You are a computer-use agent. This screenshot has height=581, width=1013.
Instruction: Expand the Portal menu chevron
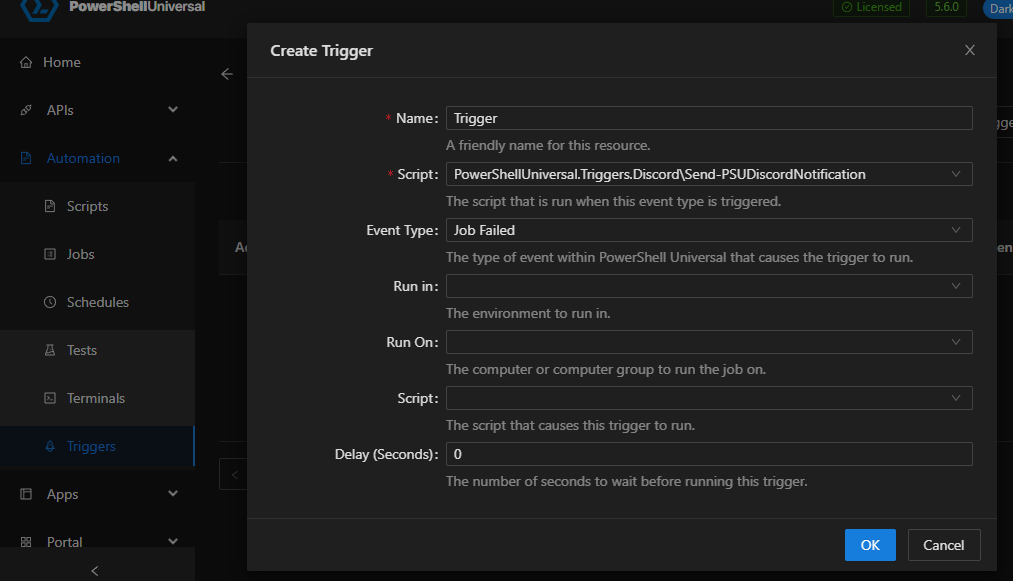[172, 542]
